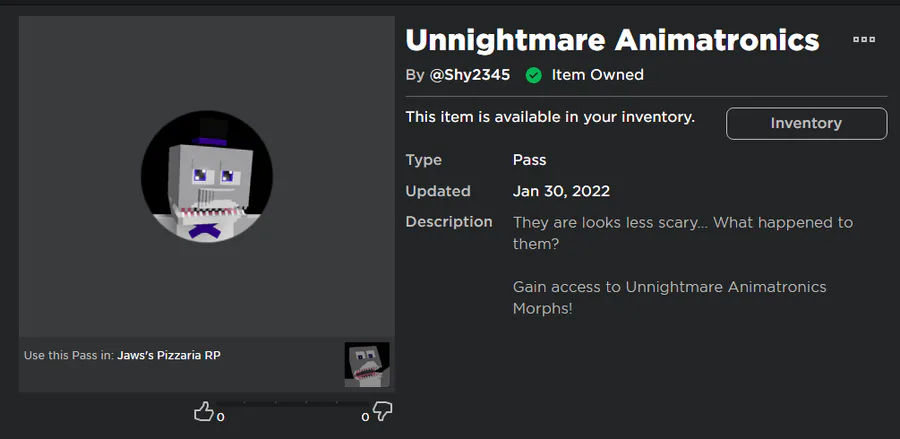The height and width of the screenshot is (439, 900).
Task: Open the three-dot more options menu
Action: coord(864,40)
